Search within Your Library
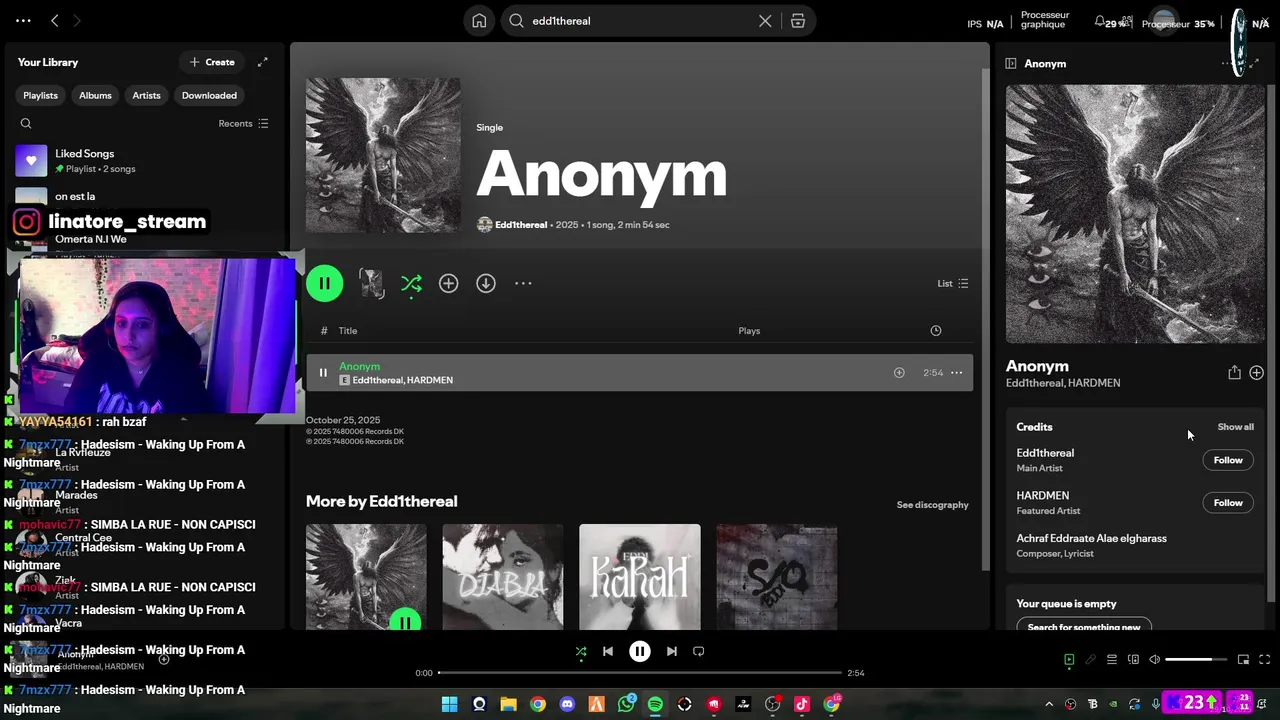Screen dimensions: 1280x720 coord(26,123)
